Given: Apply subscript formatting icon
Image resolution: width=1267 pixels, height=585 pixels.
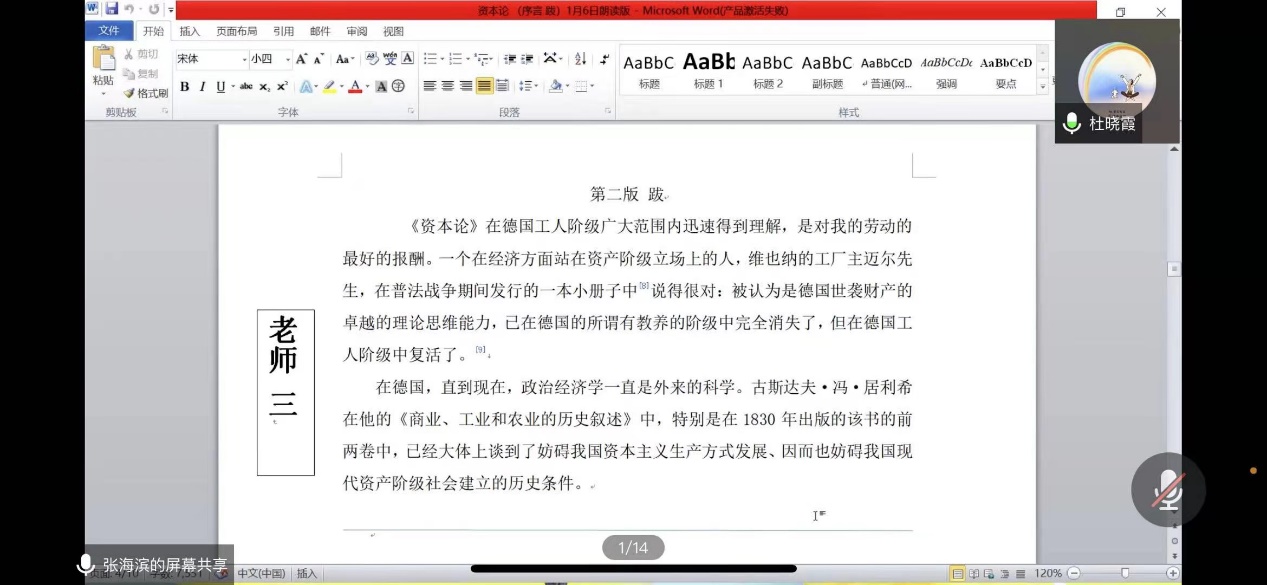Looking at the screenshot, I should (x=264, y=87).
